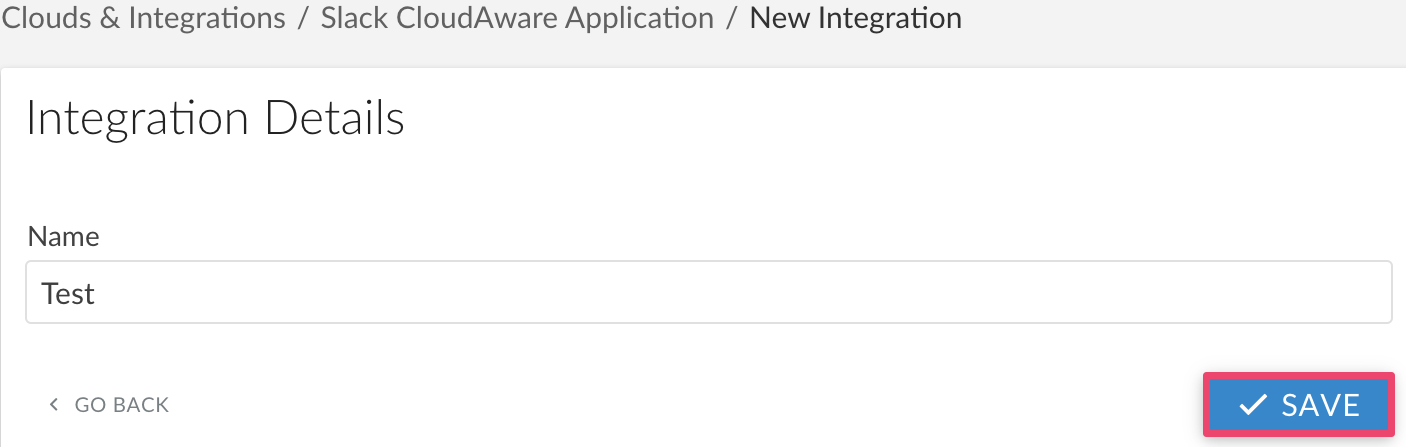Navigate to Slack CloudAware Application breadcrumb
The height and width of the screenshot is (447, 1406).
tap(517, 18)
